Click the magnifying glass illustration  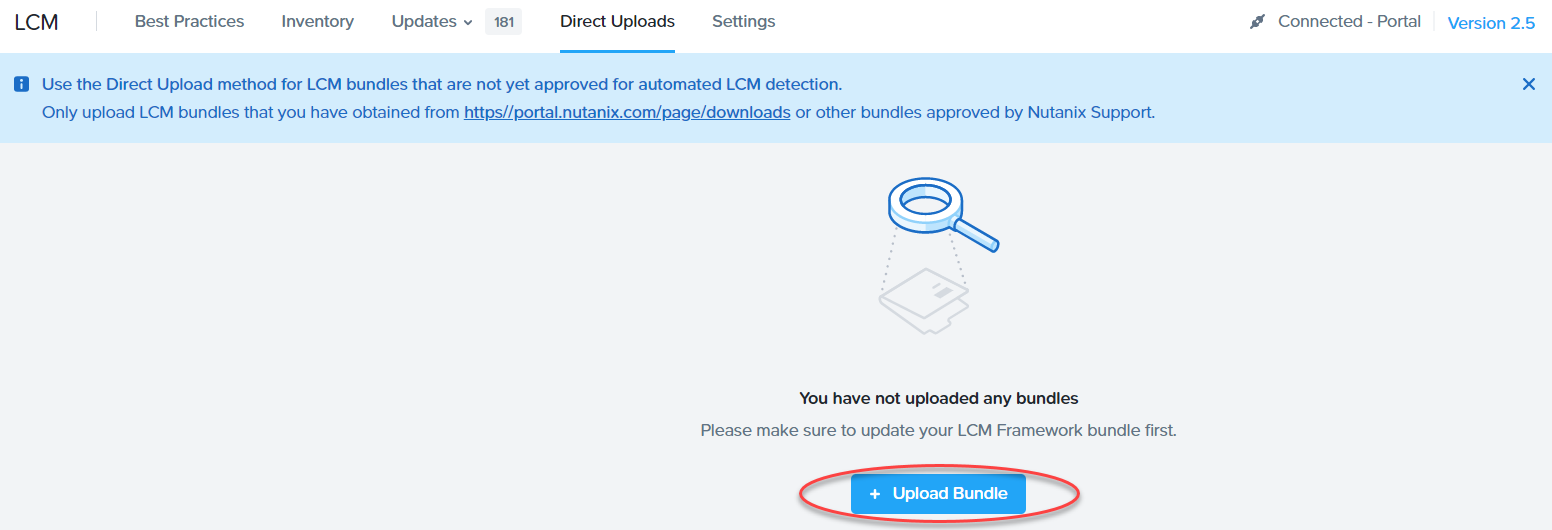[x=938, y=211]
